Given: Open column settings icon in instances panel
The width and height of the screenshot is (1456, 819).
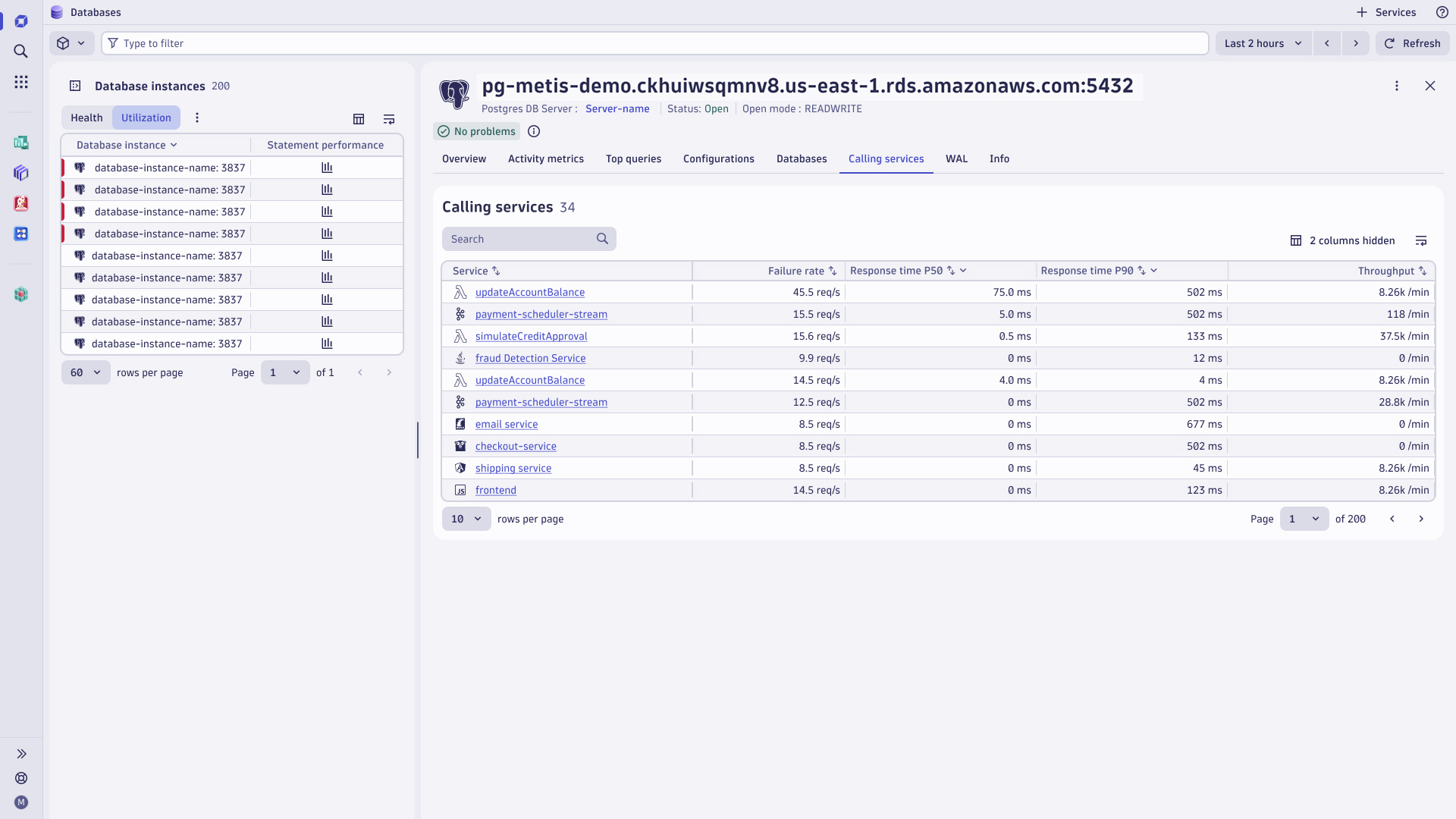Looking at the screenshot, I should pos(359,119).
